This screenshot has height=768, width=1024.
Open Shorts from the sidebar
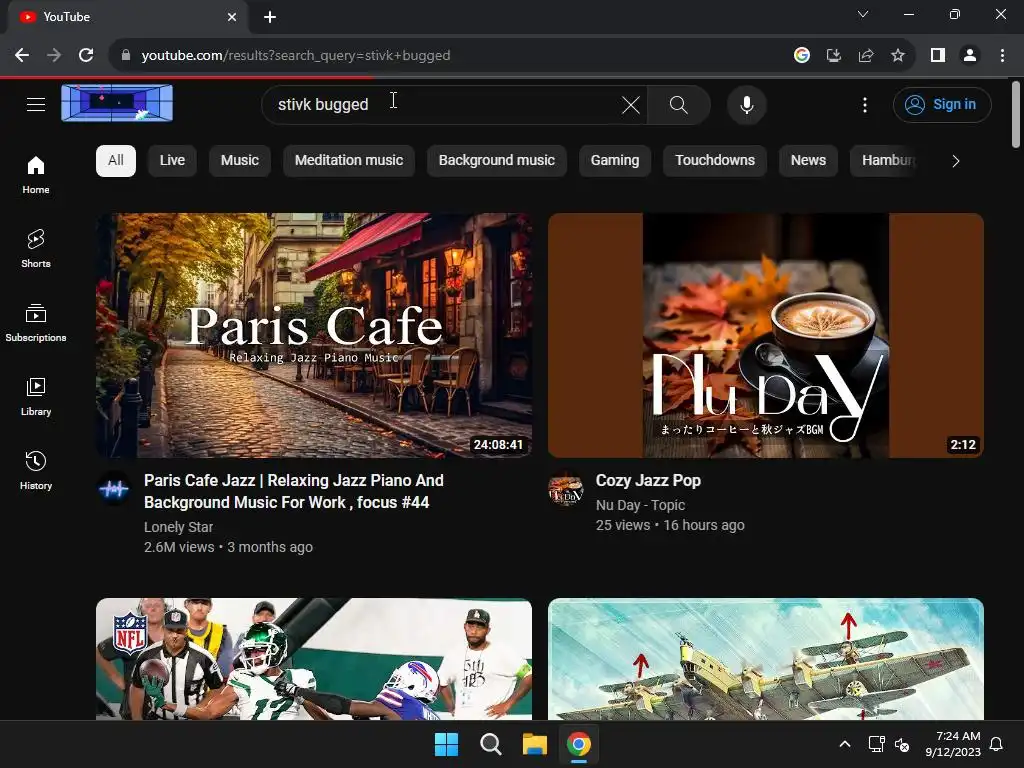(36, 248)
